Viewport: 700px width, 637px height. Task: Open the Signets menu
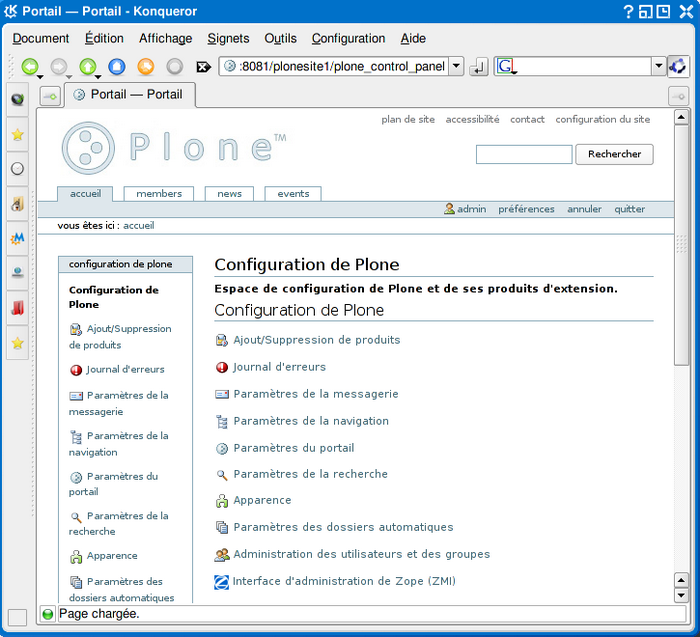(228, 39)
